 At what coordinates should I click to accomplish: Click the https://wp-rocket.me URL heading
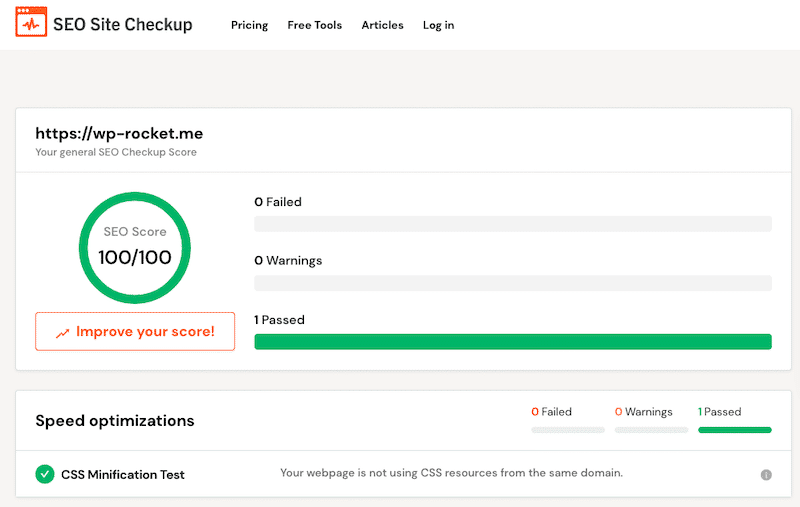[119, 134]
